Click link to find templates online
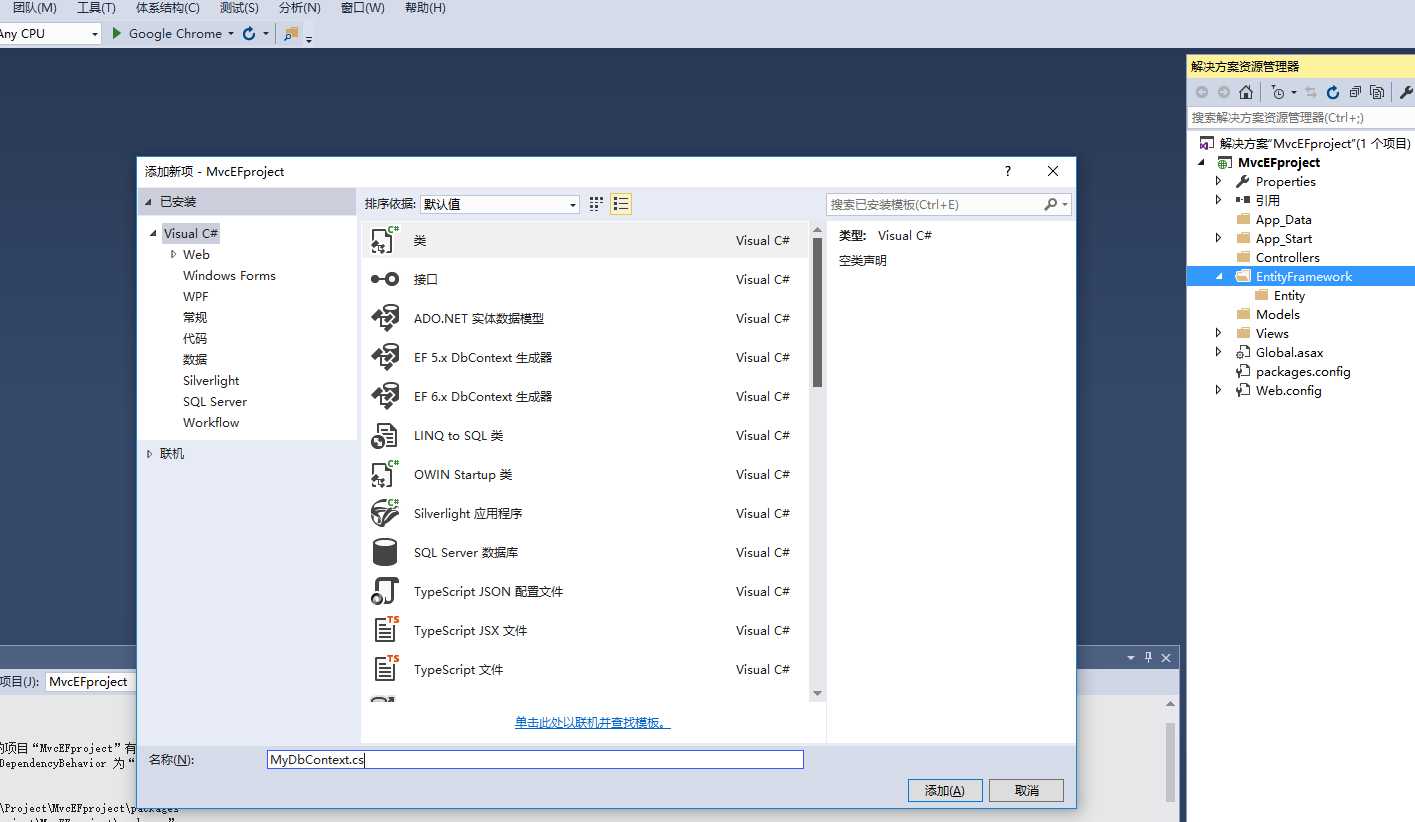The height and width of the screenshot is (822, 1415). tap(592, 722)
